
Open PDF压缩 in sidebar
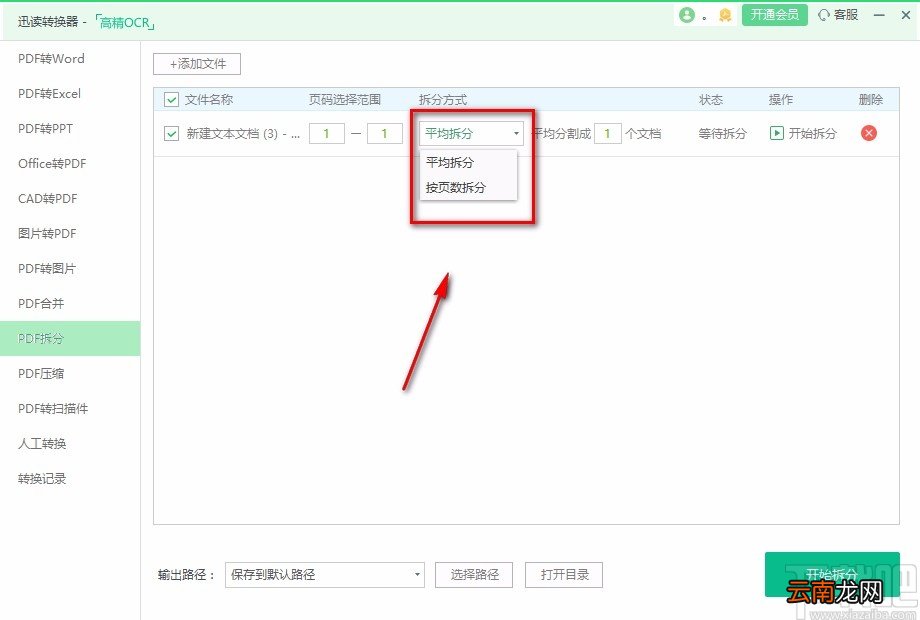click(70, 374)
